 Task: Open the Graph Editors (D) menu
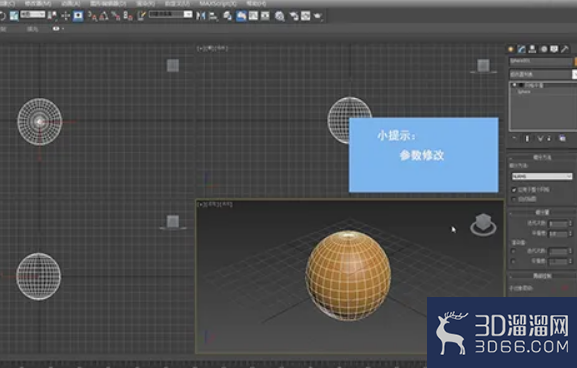(108, 3)
